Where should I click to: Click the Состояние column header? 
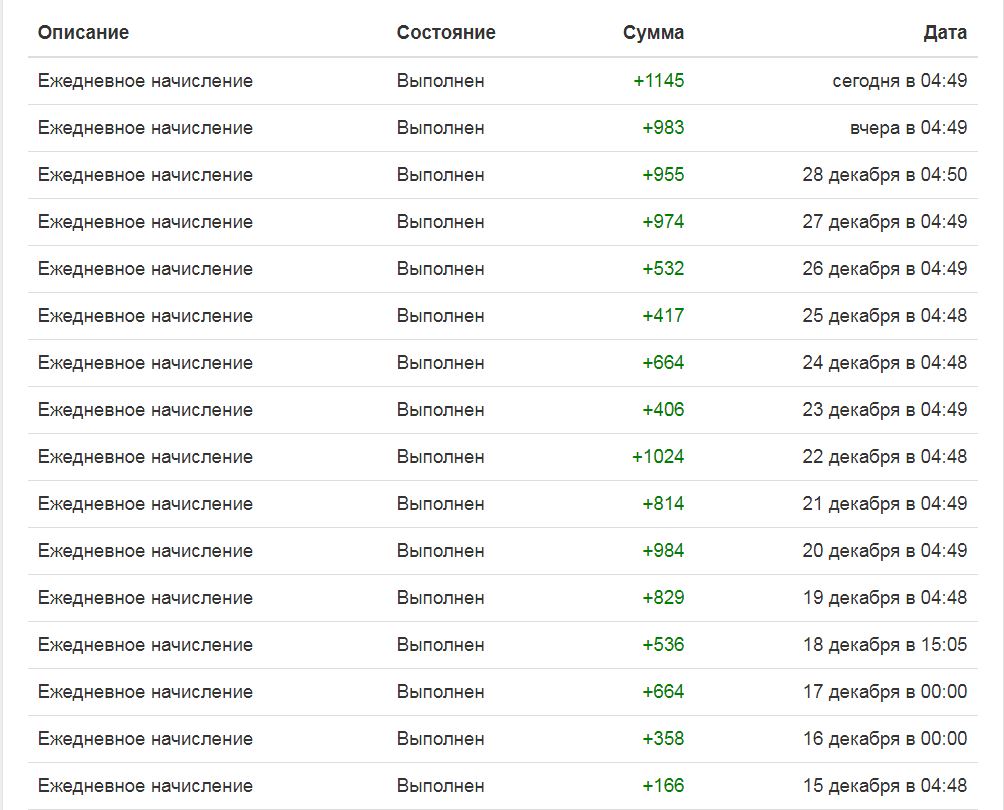tap(446, 33)
